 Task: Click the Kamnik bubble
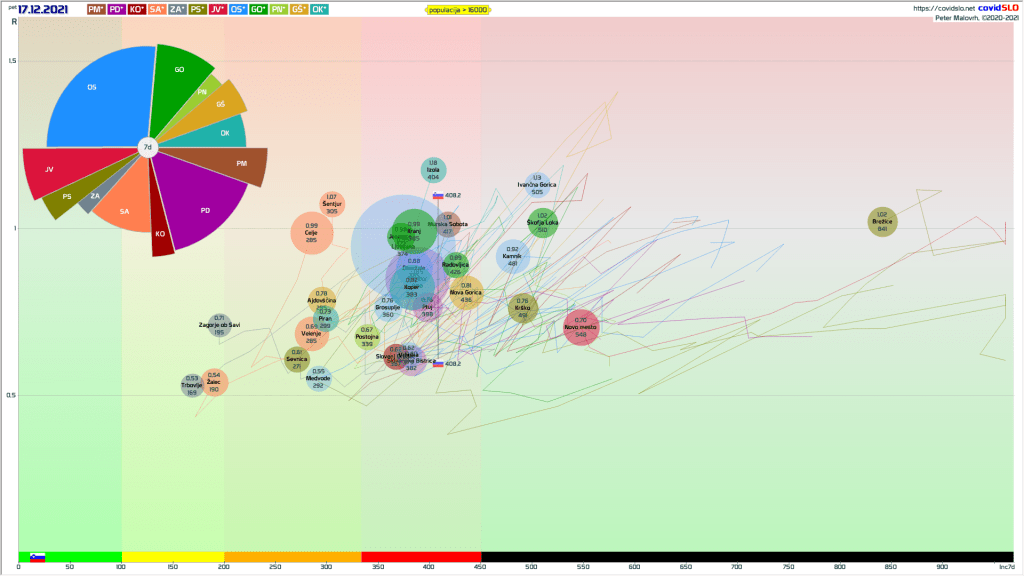pyautogui.click(x=513, y=256)
